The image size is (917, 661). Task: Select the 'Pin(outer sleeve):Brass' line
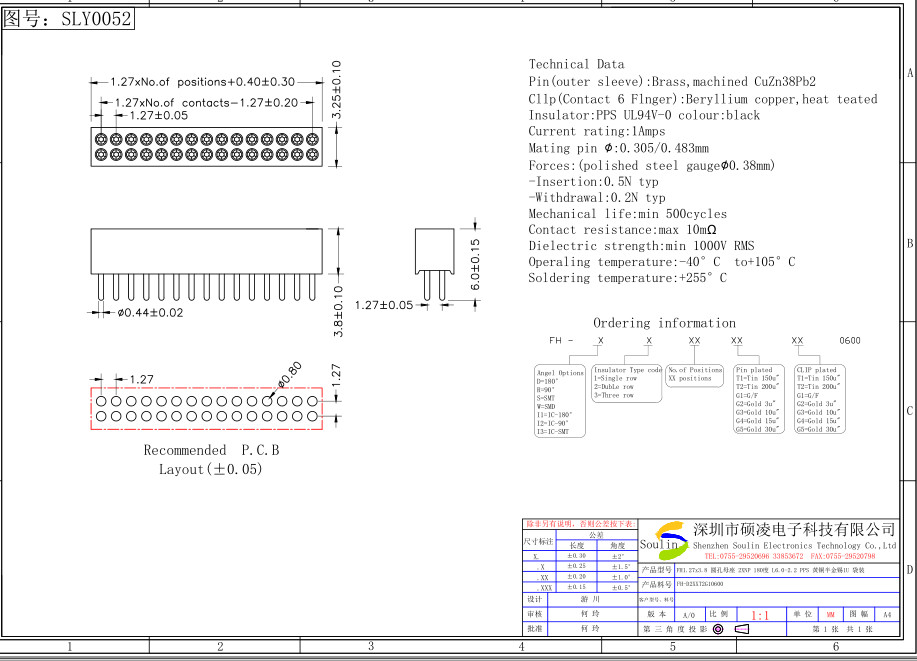pos(672,81)
